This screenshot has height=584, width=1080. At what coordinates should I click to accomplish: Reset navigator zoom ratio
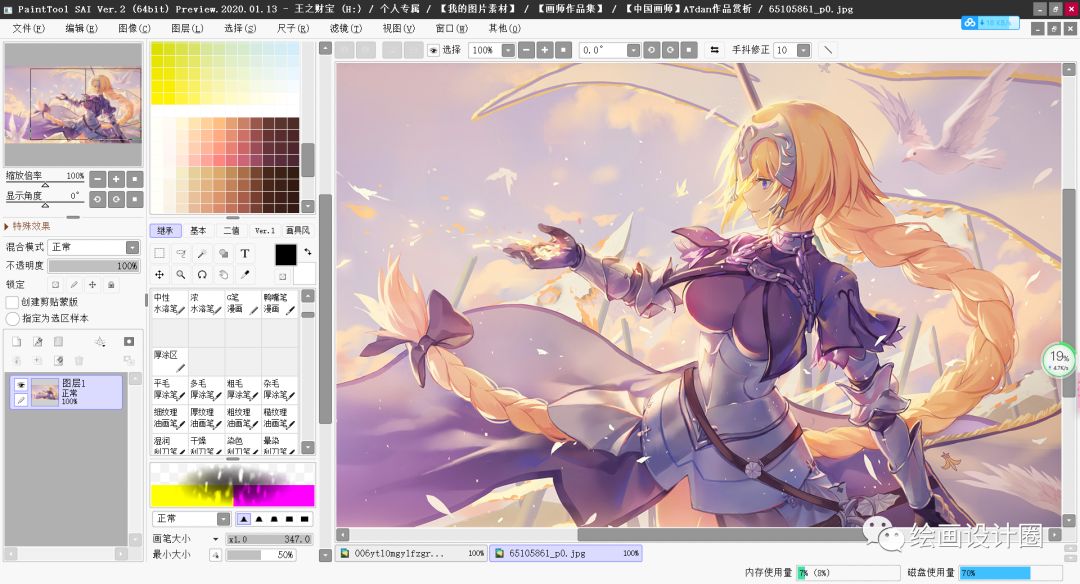point(135,179)
